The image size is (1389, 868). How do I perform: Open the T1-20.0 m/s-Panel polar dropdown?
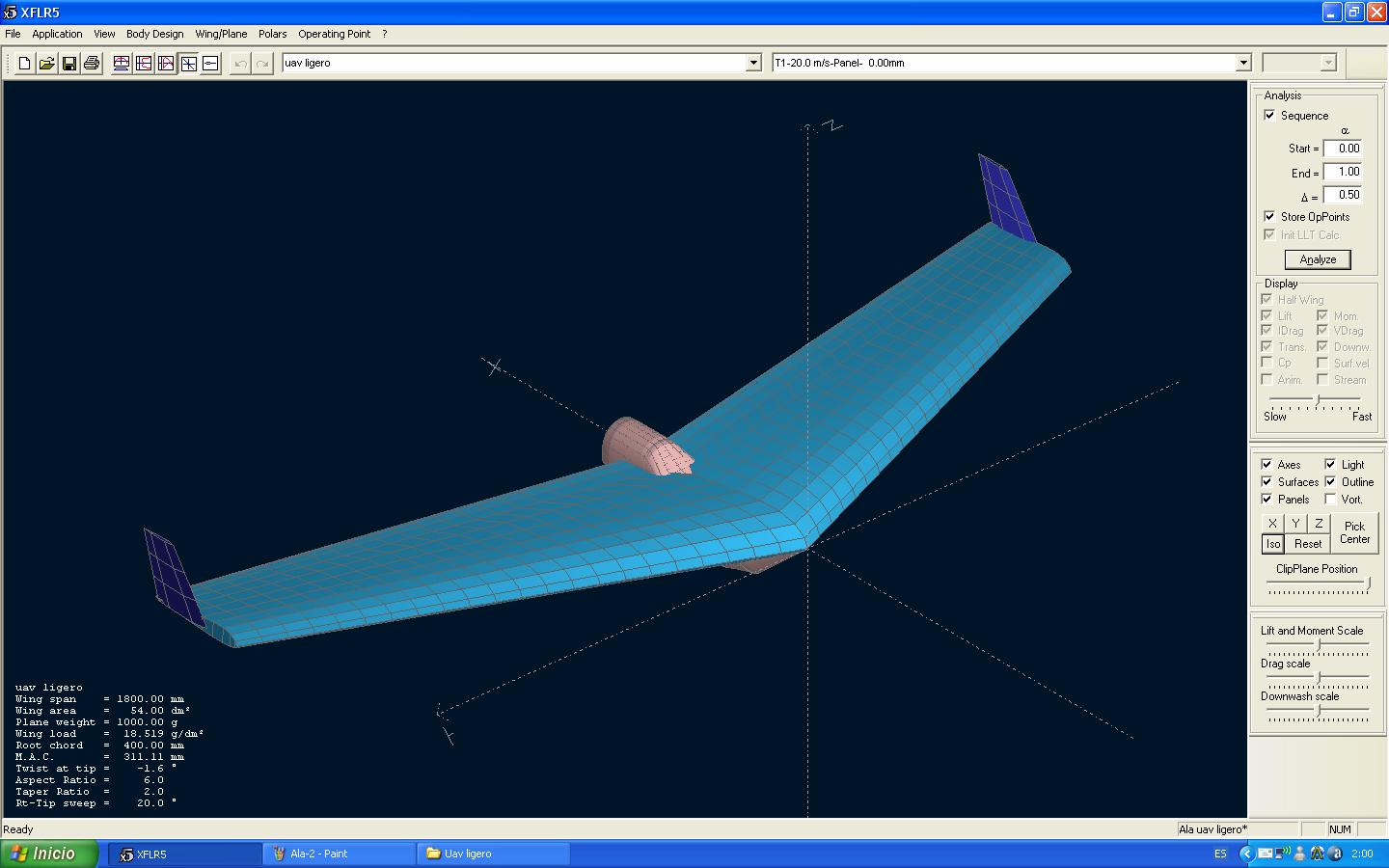click(x=1242, y=64)
